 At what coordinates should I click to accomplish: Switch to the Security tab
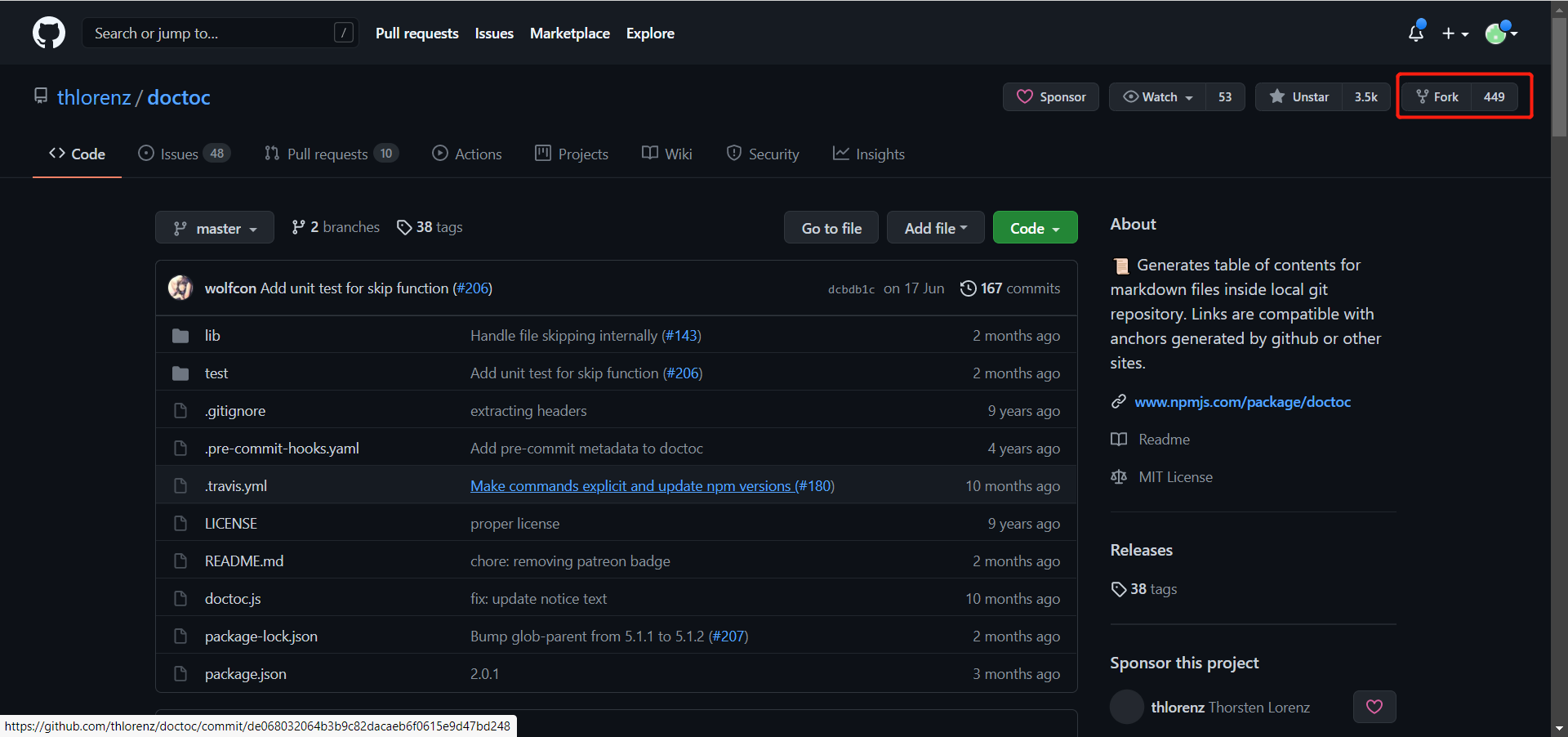point(763,154)
